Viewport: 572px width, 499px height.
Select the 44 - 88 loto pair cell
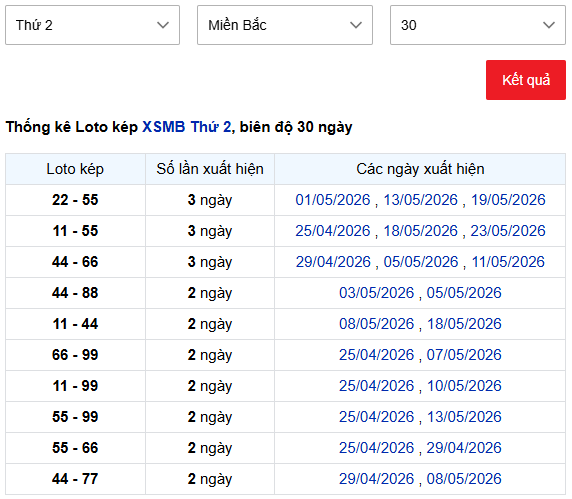click(75, 293)
